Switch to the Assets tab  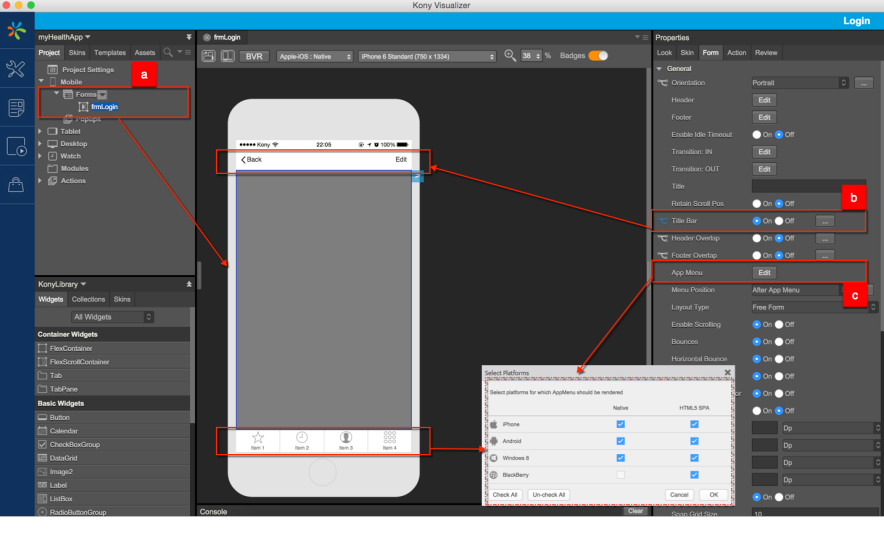(x=145, y=52)
